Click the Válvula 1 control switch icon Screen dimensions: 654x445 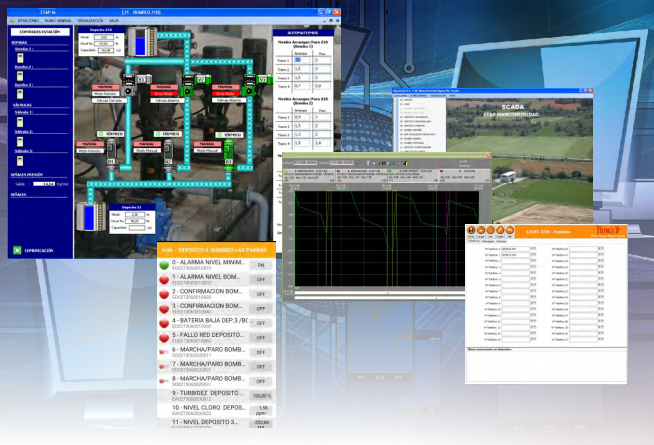(20, 122)
